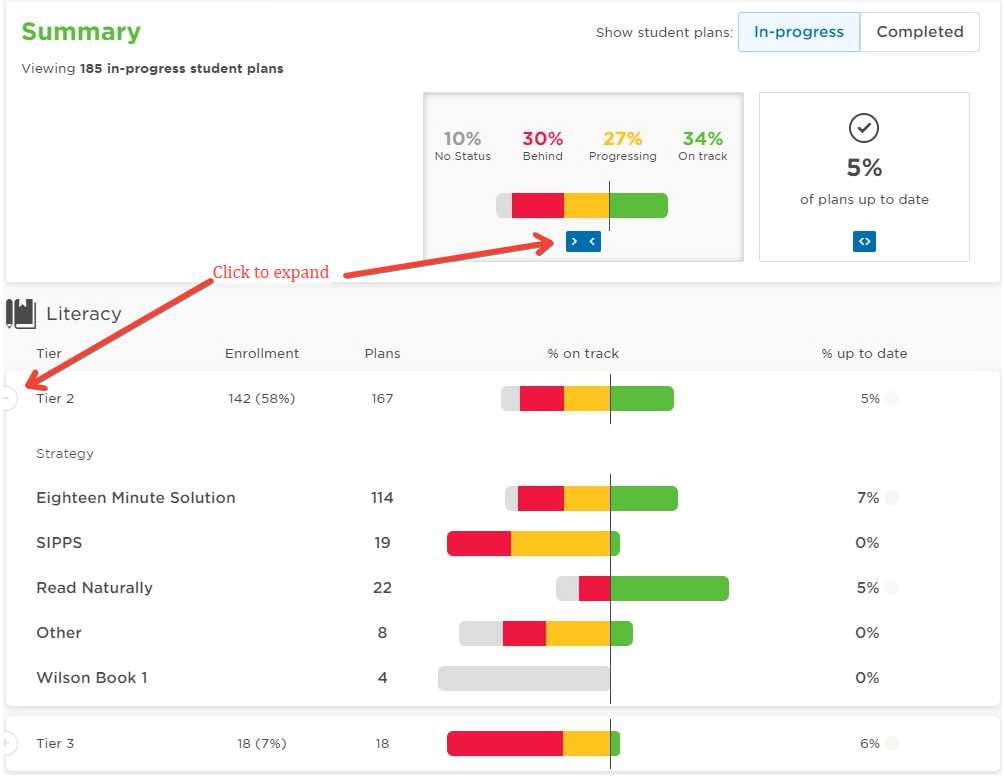Click the Tier column header

tap(49, 353)
